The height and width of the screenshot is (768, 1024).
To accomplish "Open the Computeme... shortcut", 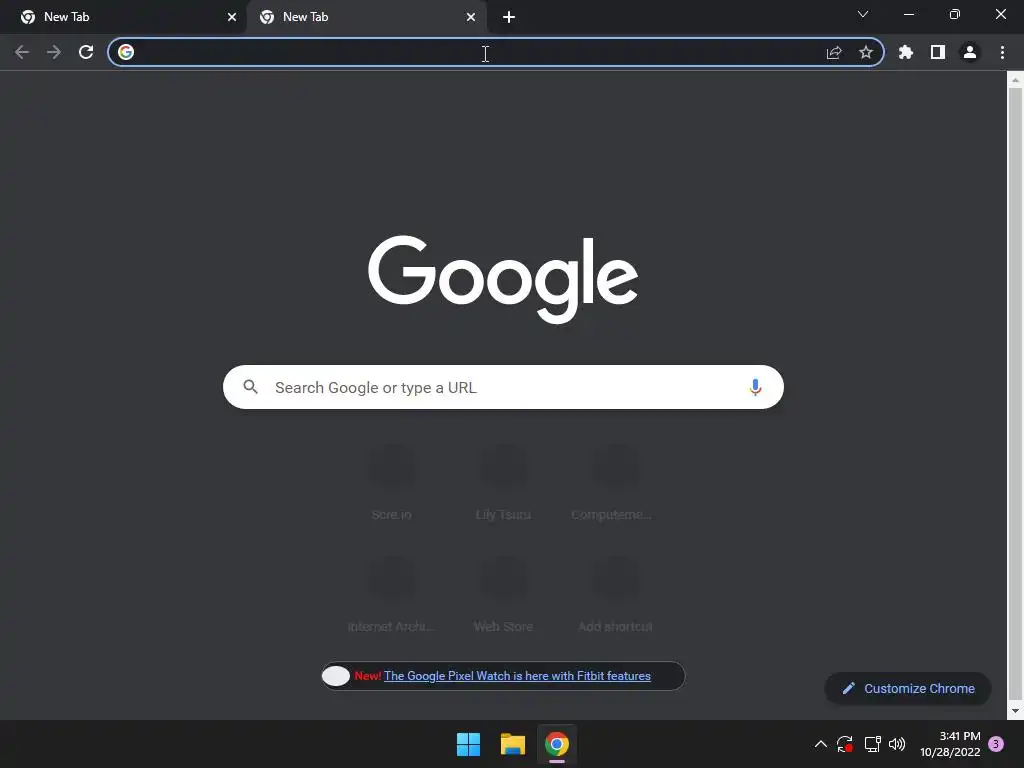I will click(x=614, y=483).
